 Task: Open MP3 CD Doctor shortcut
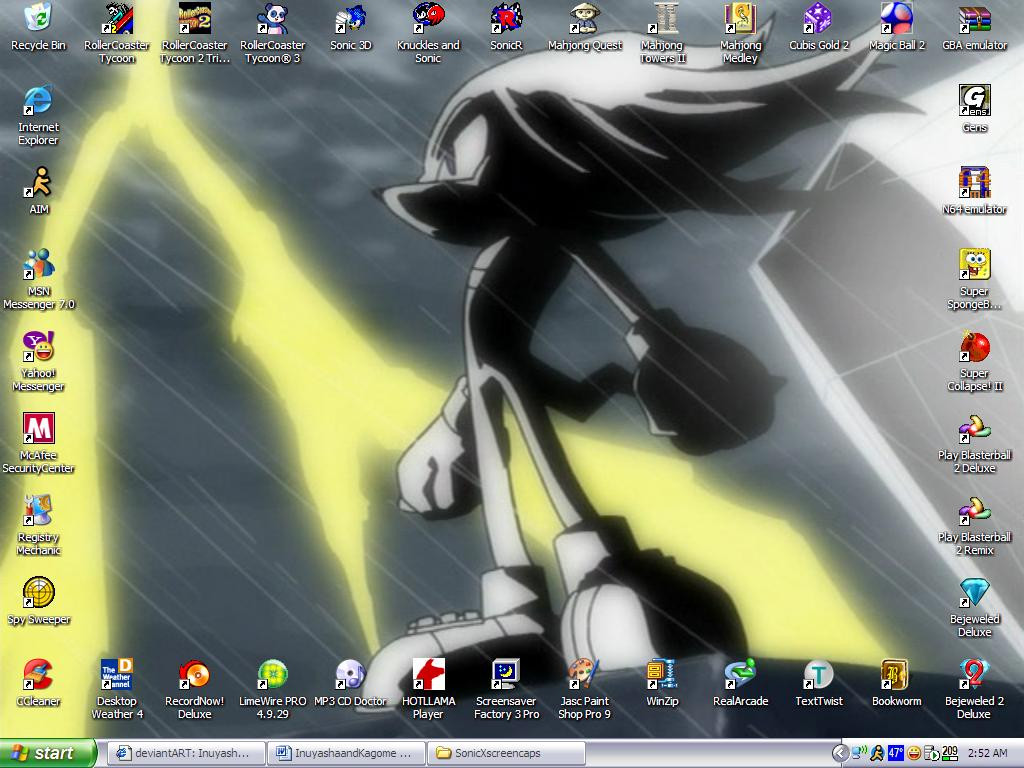[x=351, y=675]
